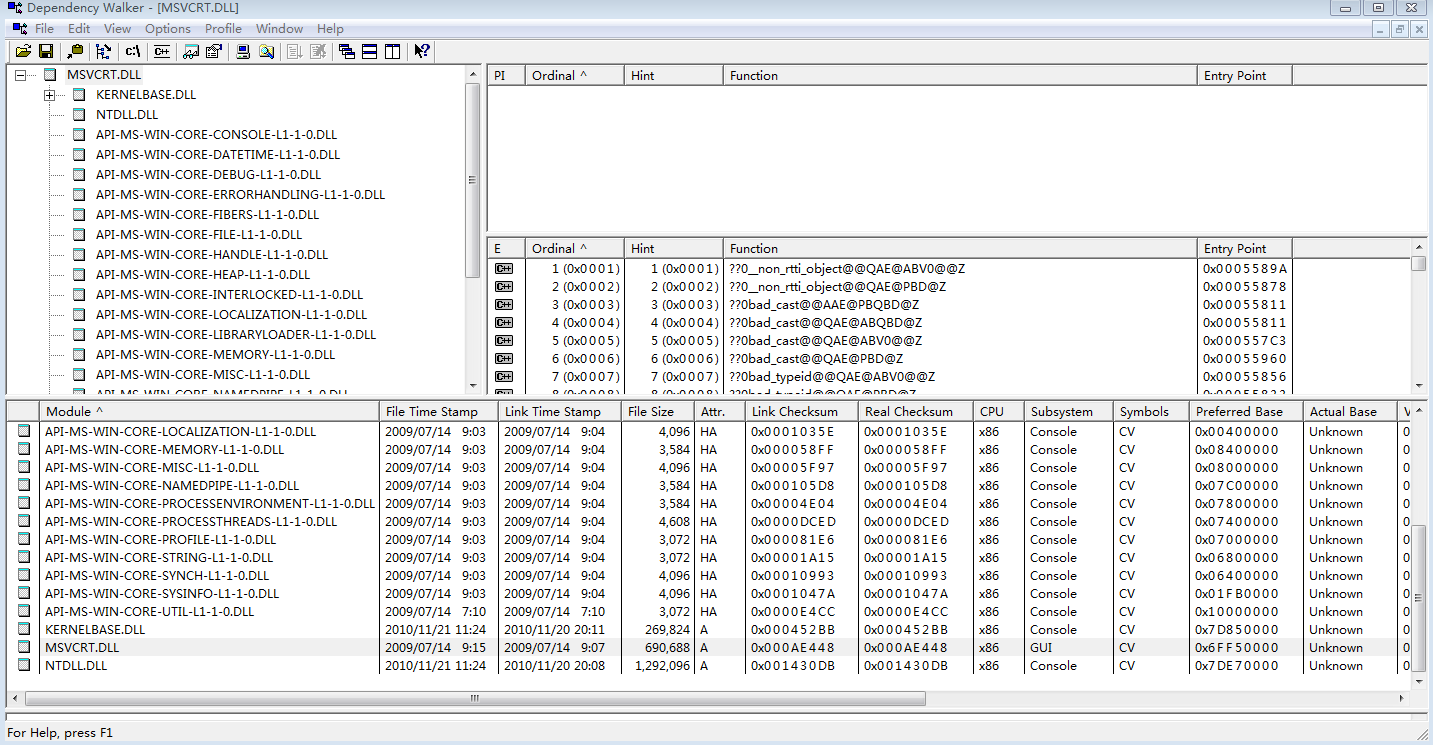
Task: Select API-MS-WIN-CORE-CONSOLE-L1-1-0.DLL in the tree
Action: coord(216,135)
